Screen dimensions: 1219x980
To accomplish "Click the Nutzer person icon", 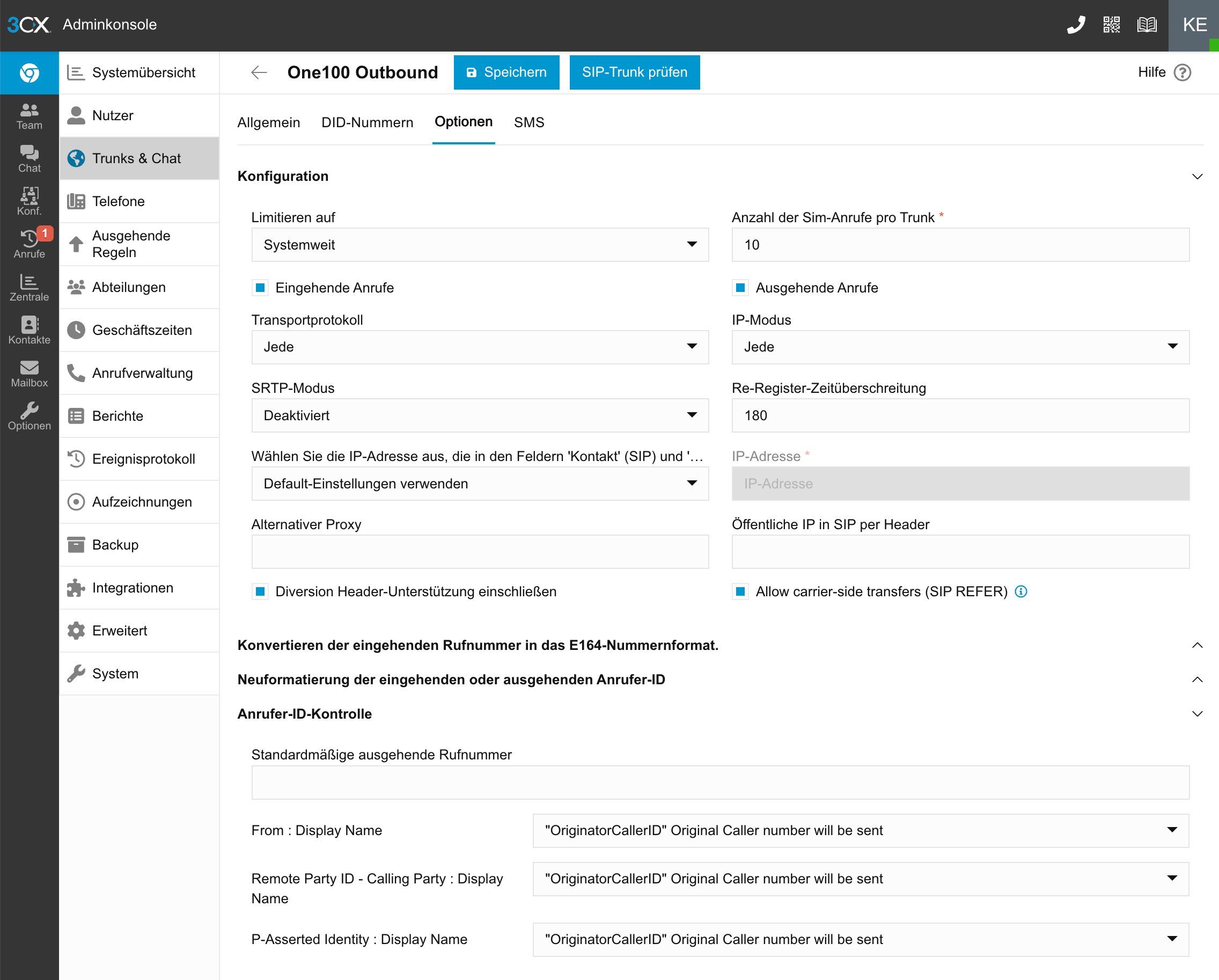I will point(76,115).
